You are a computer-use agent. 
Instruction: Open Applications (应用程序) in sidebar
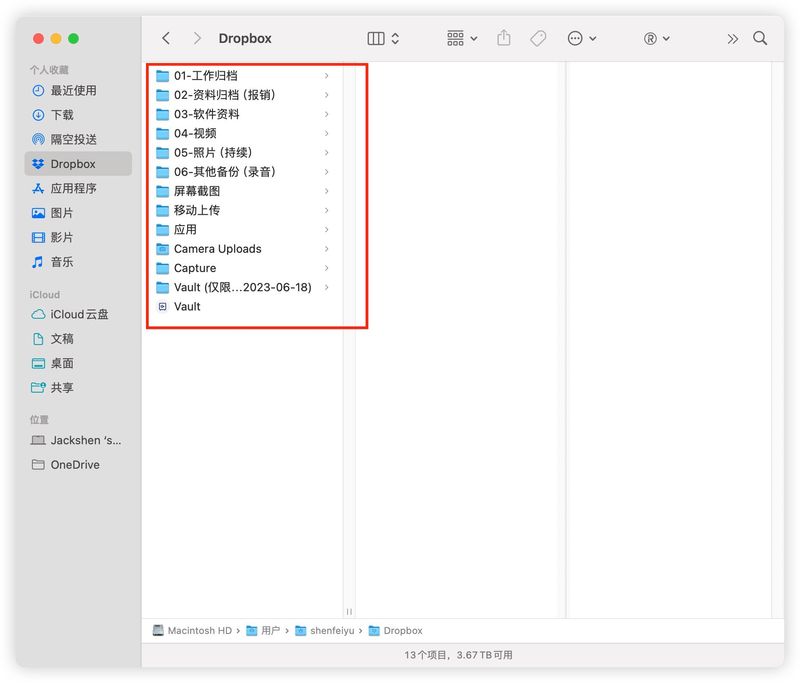click(78, 188)
